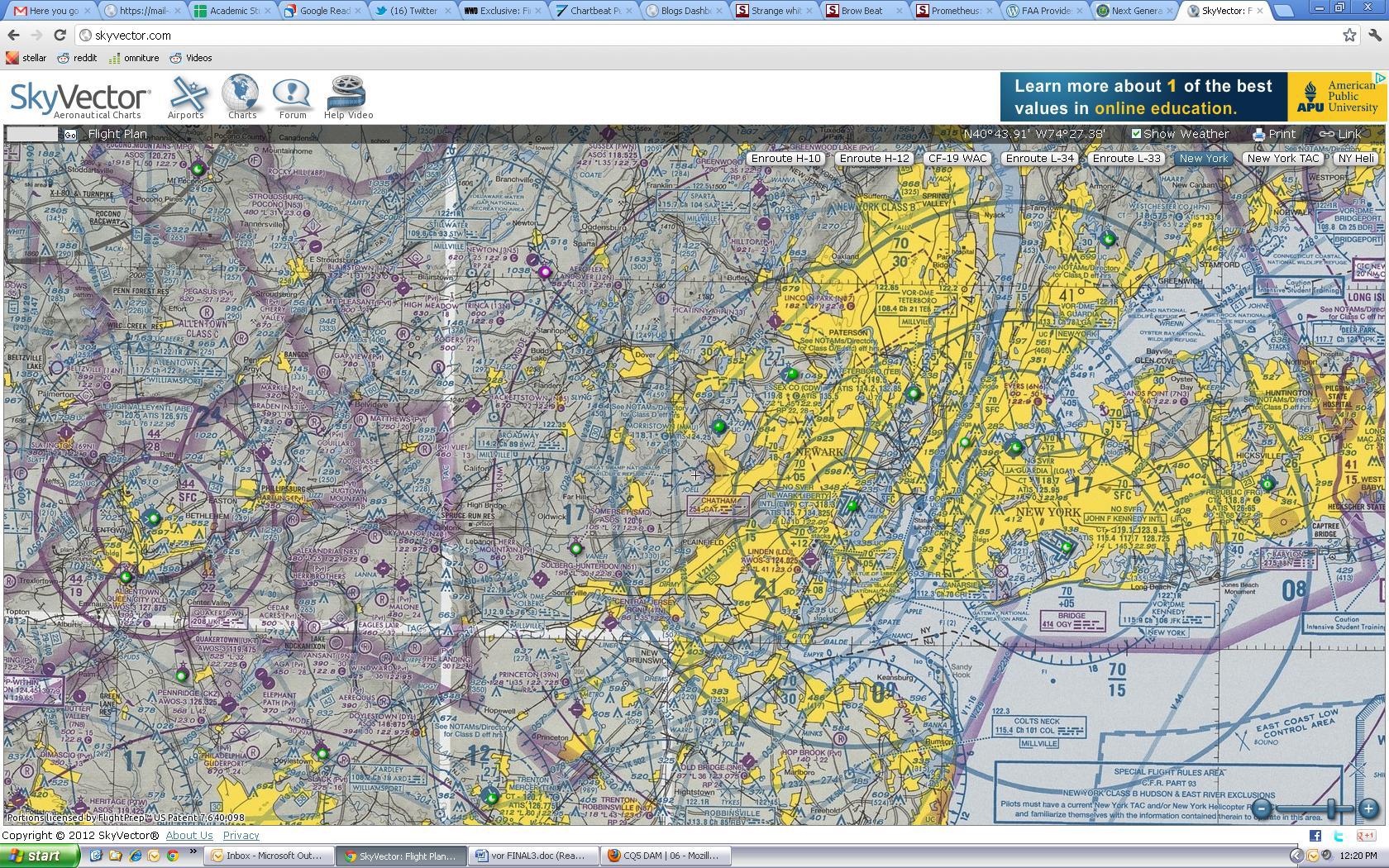The height and width of the screenshot is (868, 1389).
Task: Click the zoom out minus button
Action: pos(1261,809)
